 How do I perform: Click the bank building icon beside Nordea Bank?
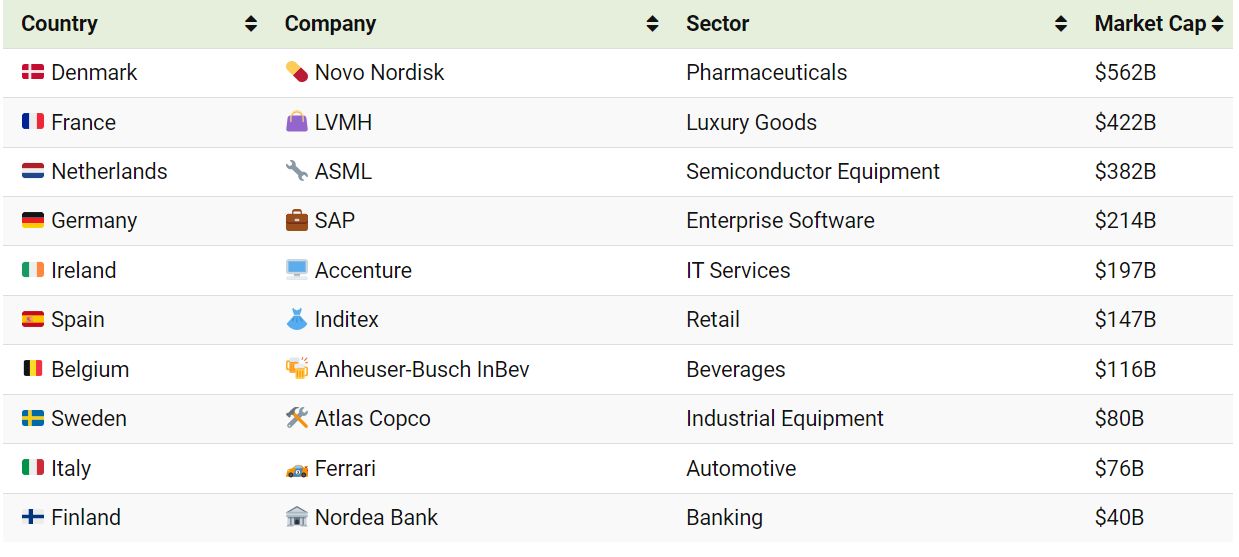[296, 517]
